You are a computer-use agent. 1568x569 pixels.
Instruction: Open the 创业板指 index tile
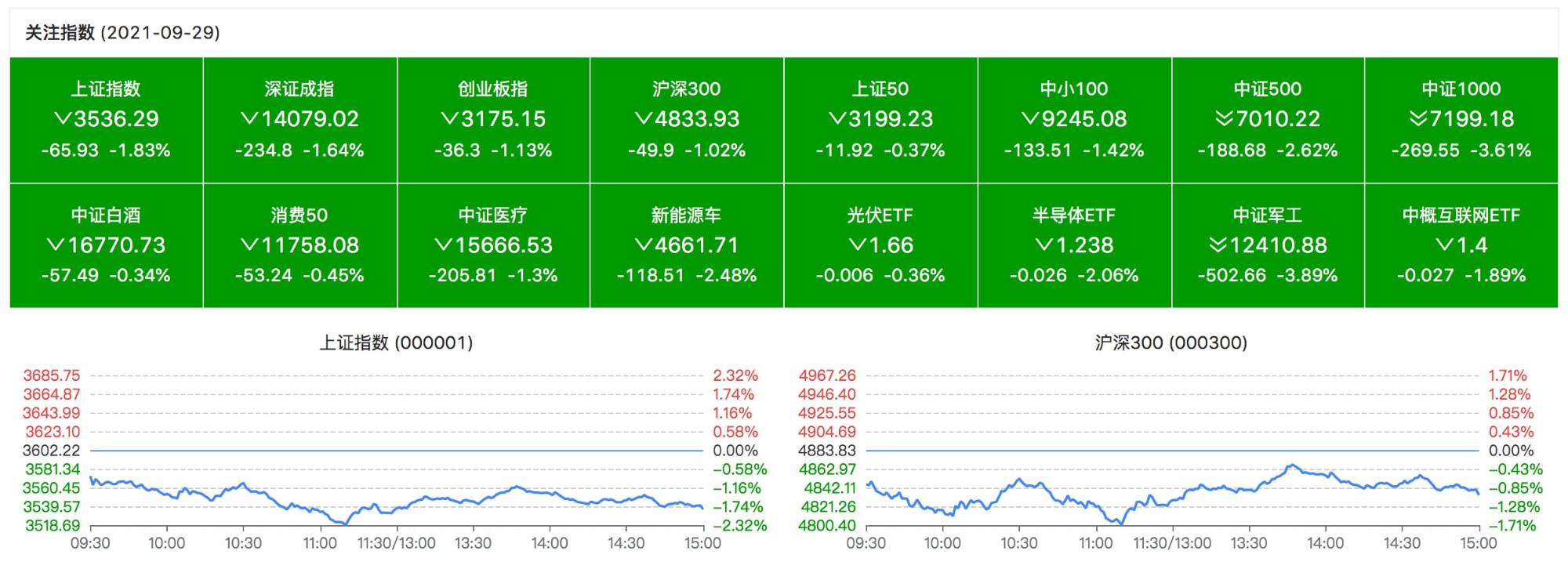click(x=493, y=120)
